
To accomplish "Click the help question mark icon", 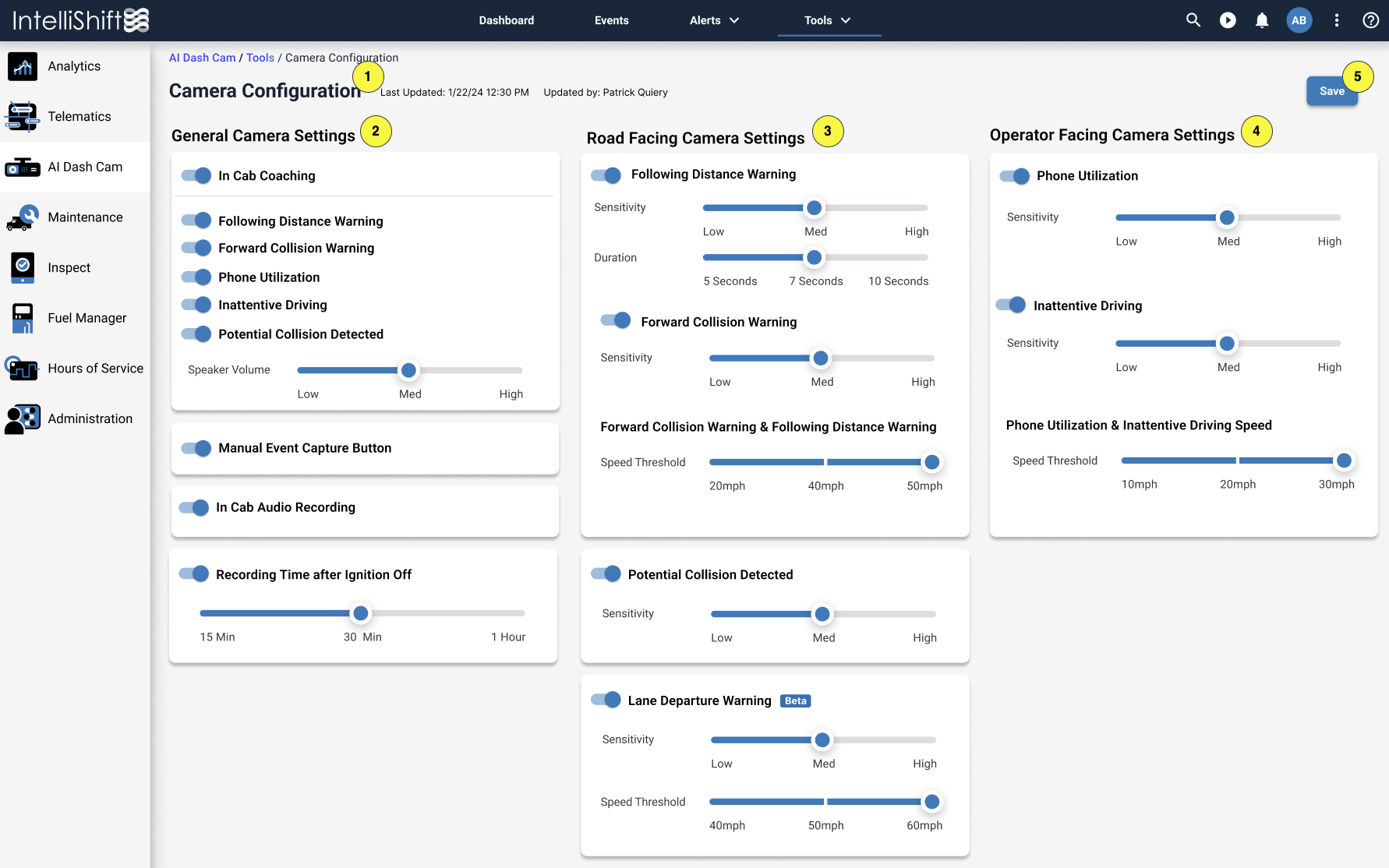I will (1371, 20).
